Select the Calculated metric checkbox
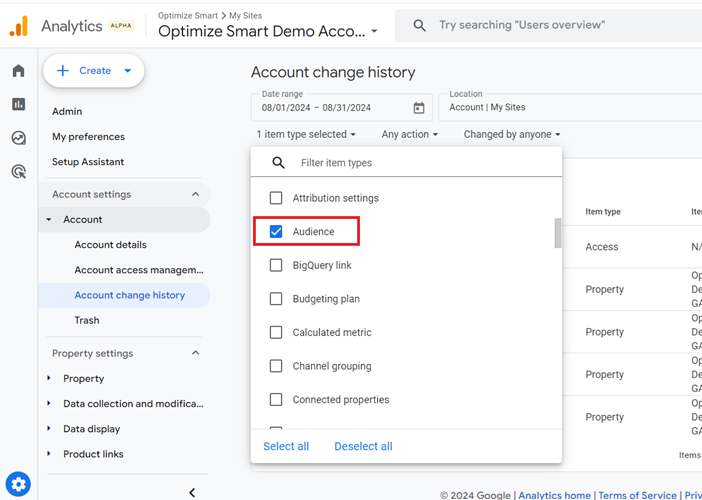This screenshot has height=500, width=702. coord(276,332)
